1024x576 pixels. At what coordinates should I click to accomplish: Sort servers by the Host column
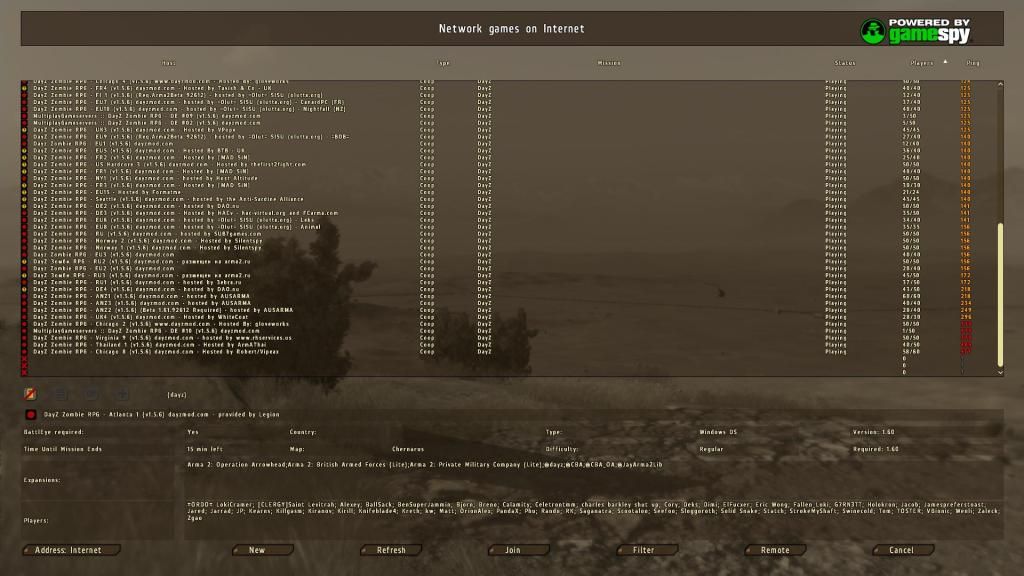pyautogui.click(x=168, y=63)
